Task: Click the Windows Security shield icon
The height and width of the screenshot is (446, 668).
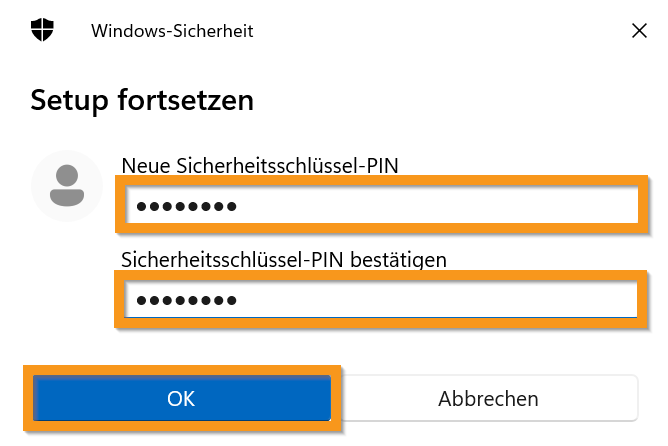Action: [42, 30]
